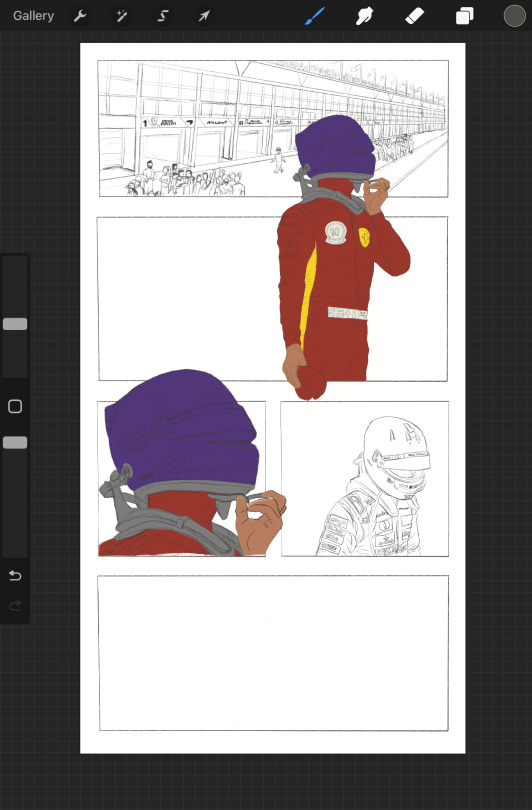Tap the empty bottom comic panel
The height and width of the screenshot is (810, 532).
pyautogui.click(x=273, y=653)
